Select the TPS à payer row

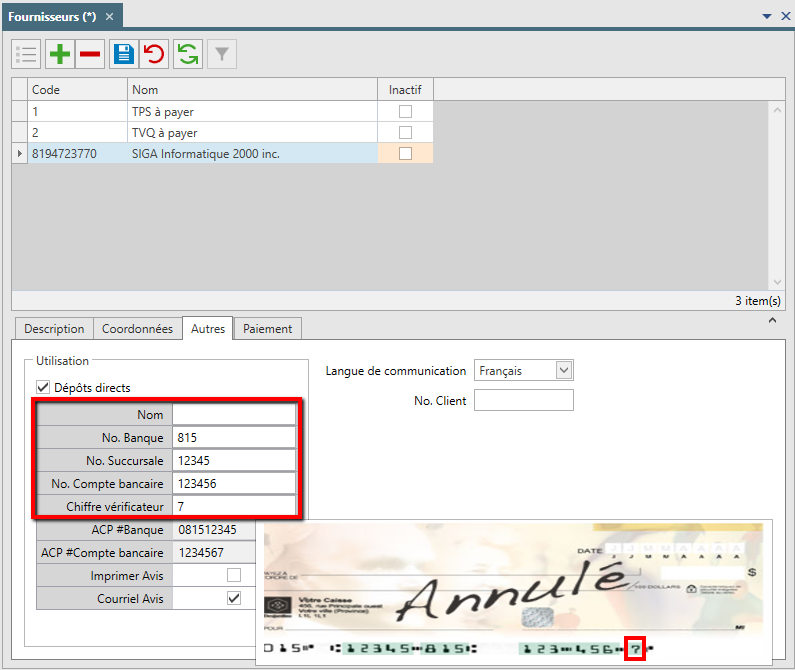223,112
